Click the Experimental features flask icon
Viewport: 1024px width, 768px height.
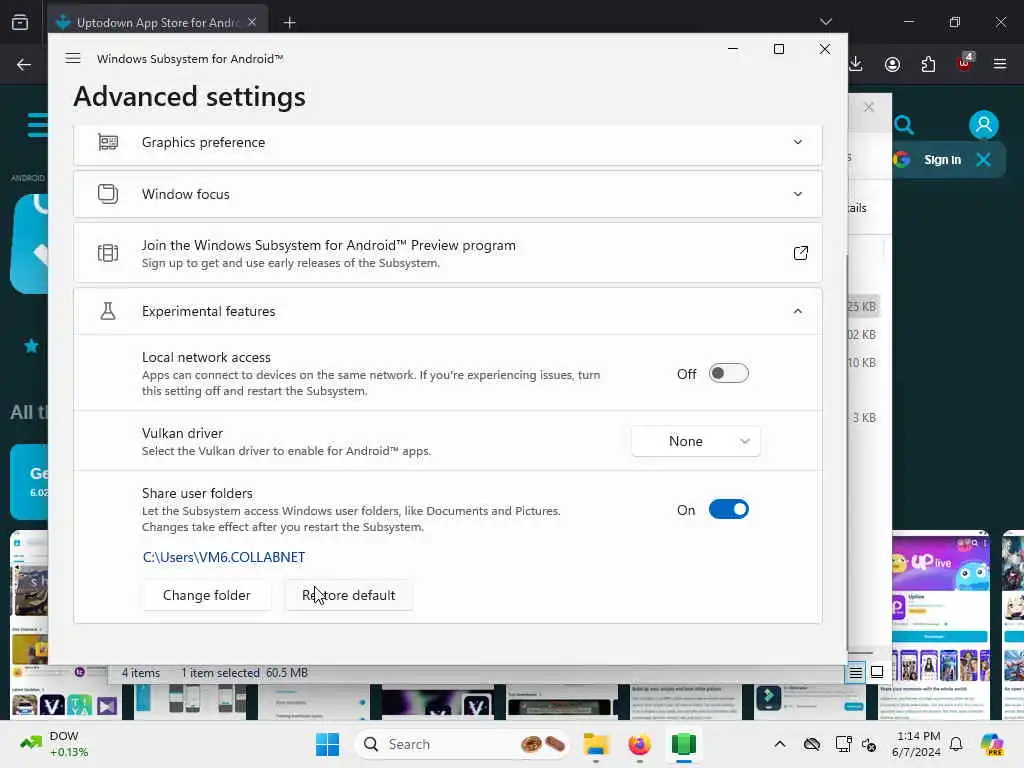click(108, 311)
